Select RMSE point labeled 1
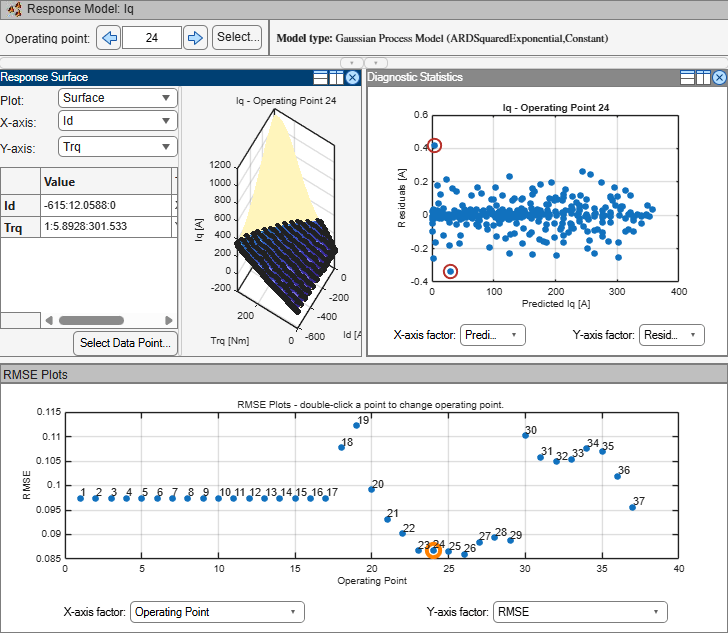This screenshot has height=633, width=728. 81,498
